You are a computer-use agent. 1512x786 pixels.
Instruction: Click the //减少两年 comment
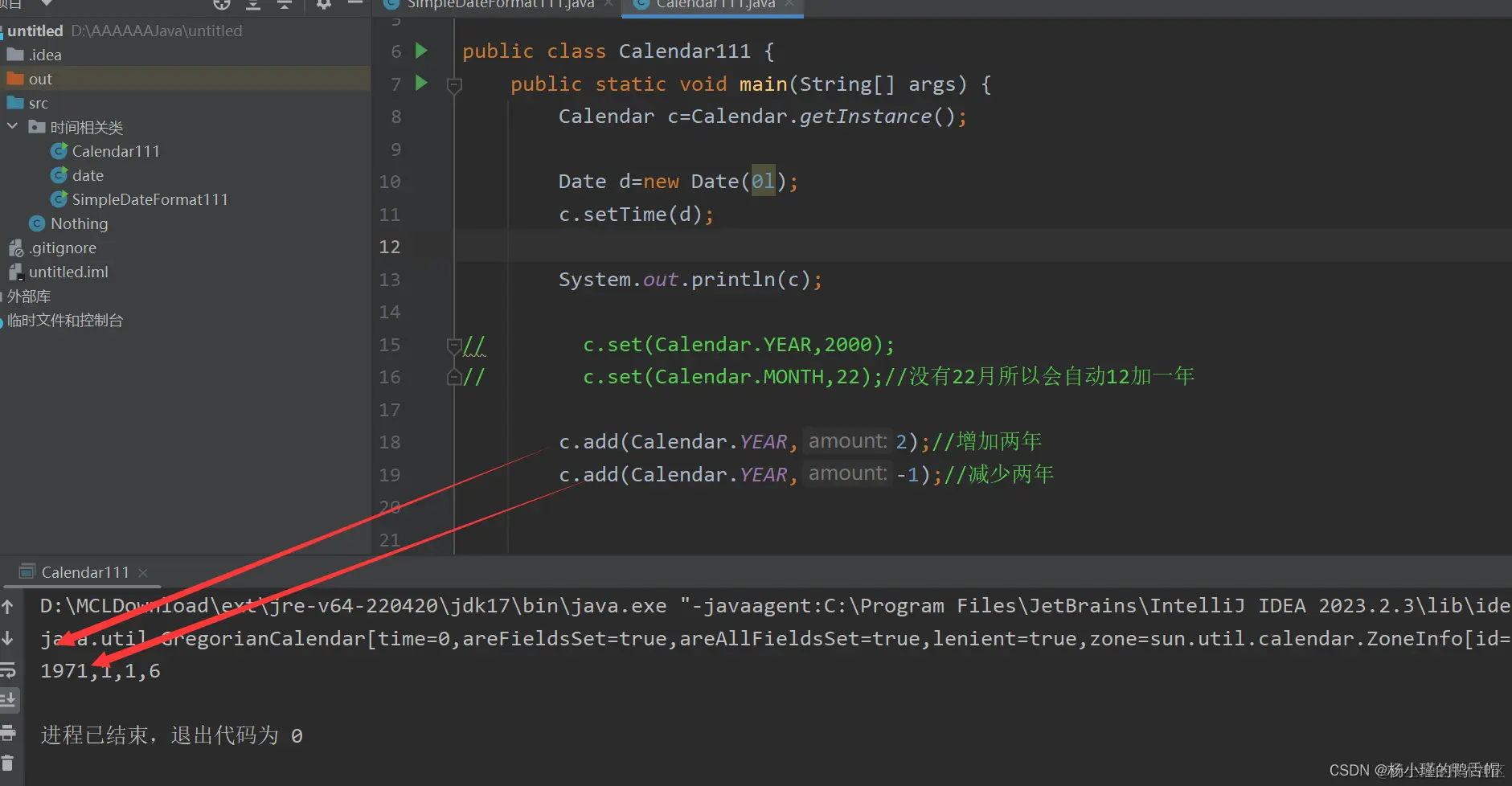(x=999, y=474)
